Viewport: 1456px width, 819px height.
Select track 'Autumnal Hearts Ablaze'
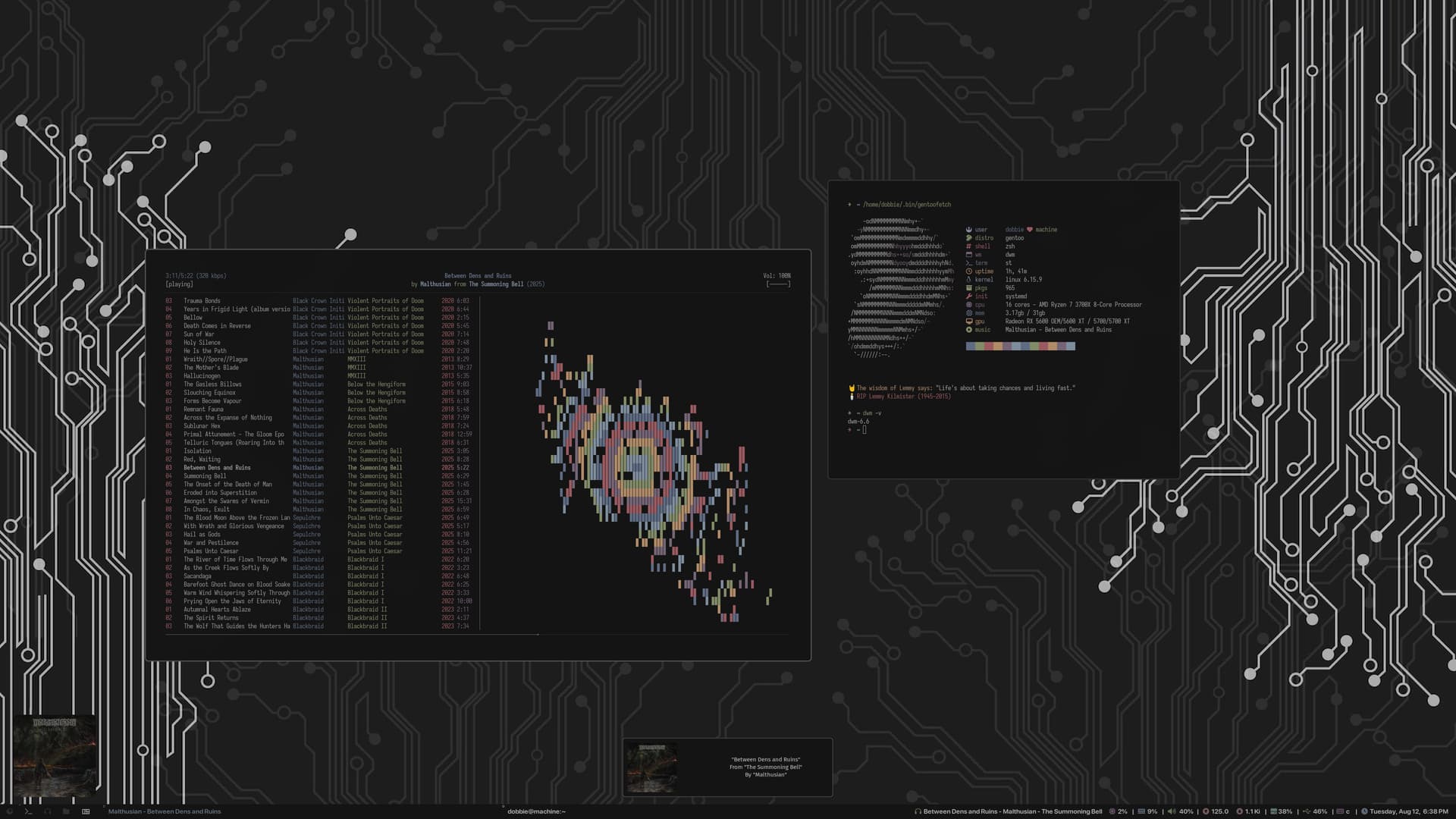point(217,610)
